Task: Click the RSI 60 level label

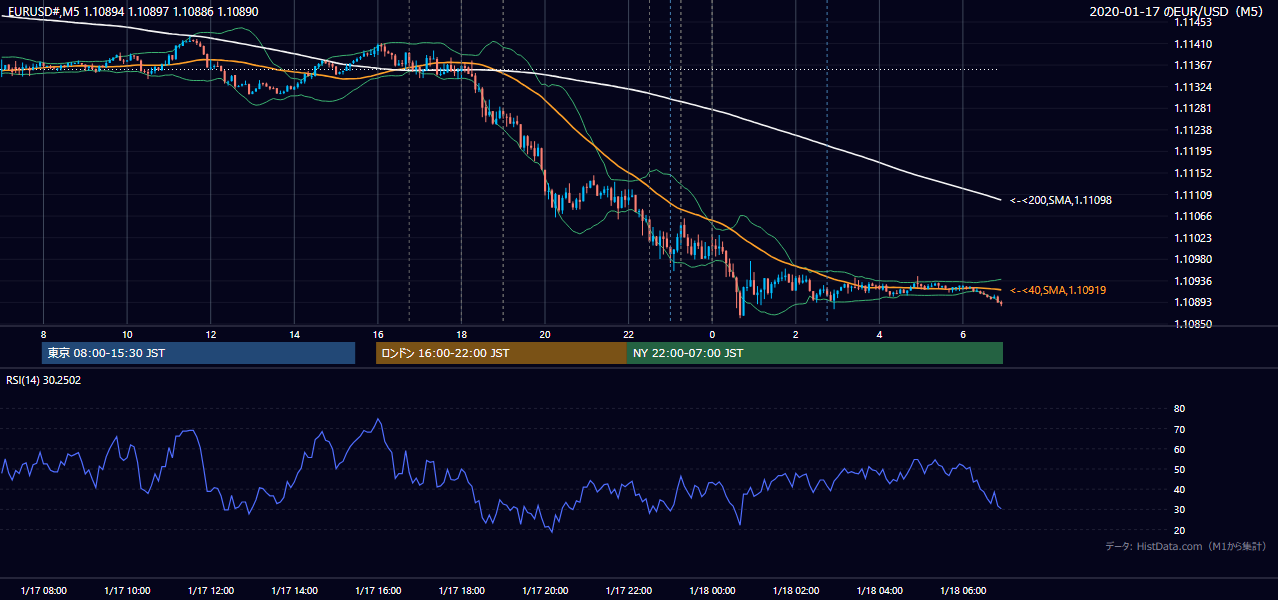Action: (1180, 449)
